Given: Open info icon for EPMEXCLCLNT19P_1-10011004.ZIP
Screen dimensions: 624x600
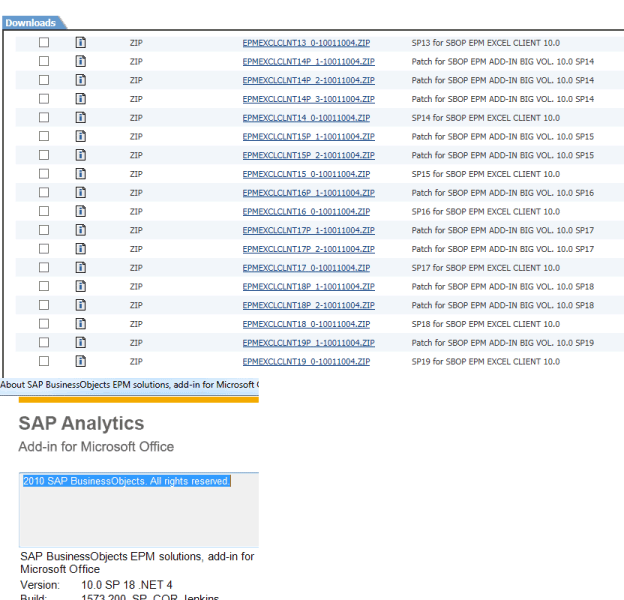Looking at the screenshot, I should 81,342.
